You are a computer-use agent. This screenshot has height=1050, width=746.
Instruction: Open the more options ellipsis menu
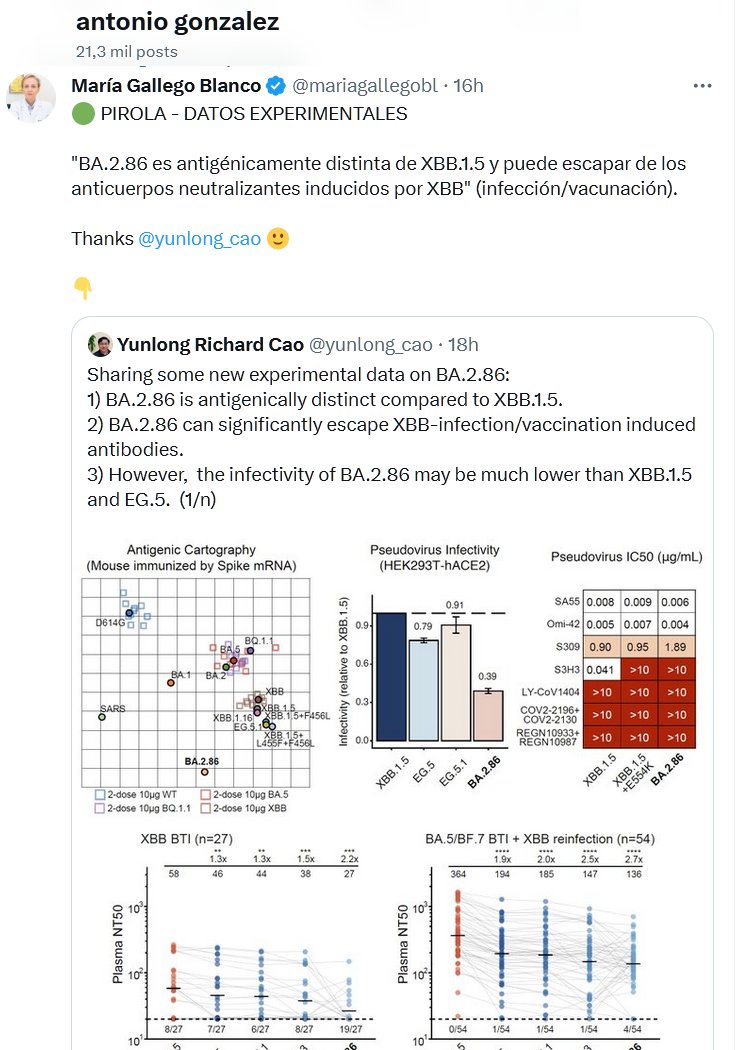point(703,87)
